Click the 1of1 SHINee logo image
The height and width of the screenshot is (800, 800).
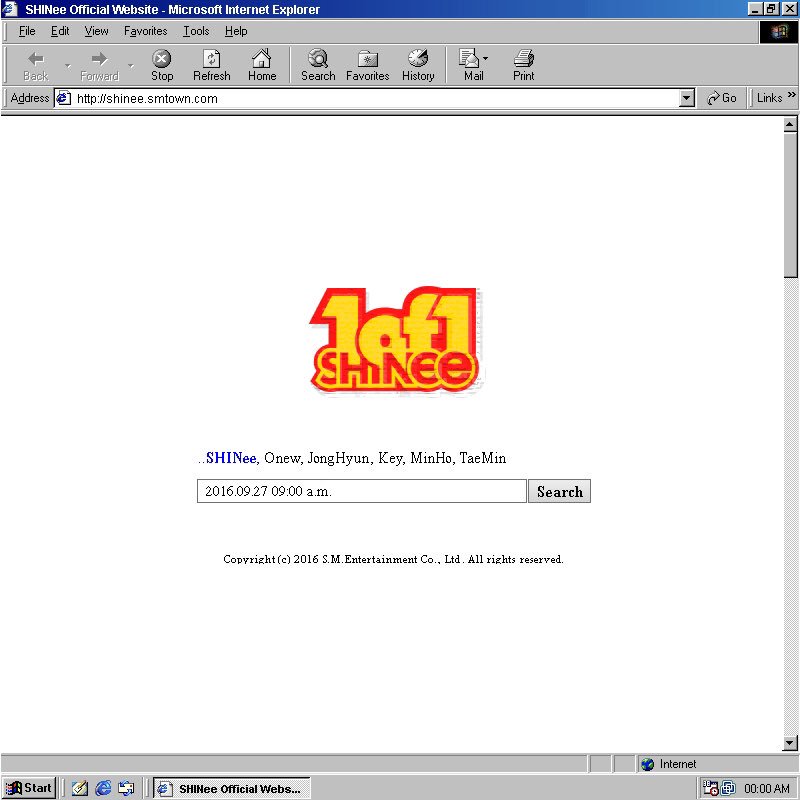395,340
